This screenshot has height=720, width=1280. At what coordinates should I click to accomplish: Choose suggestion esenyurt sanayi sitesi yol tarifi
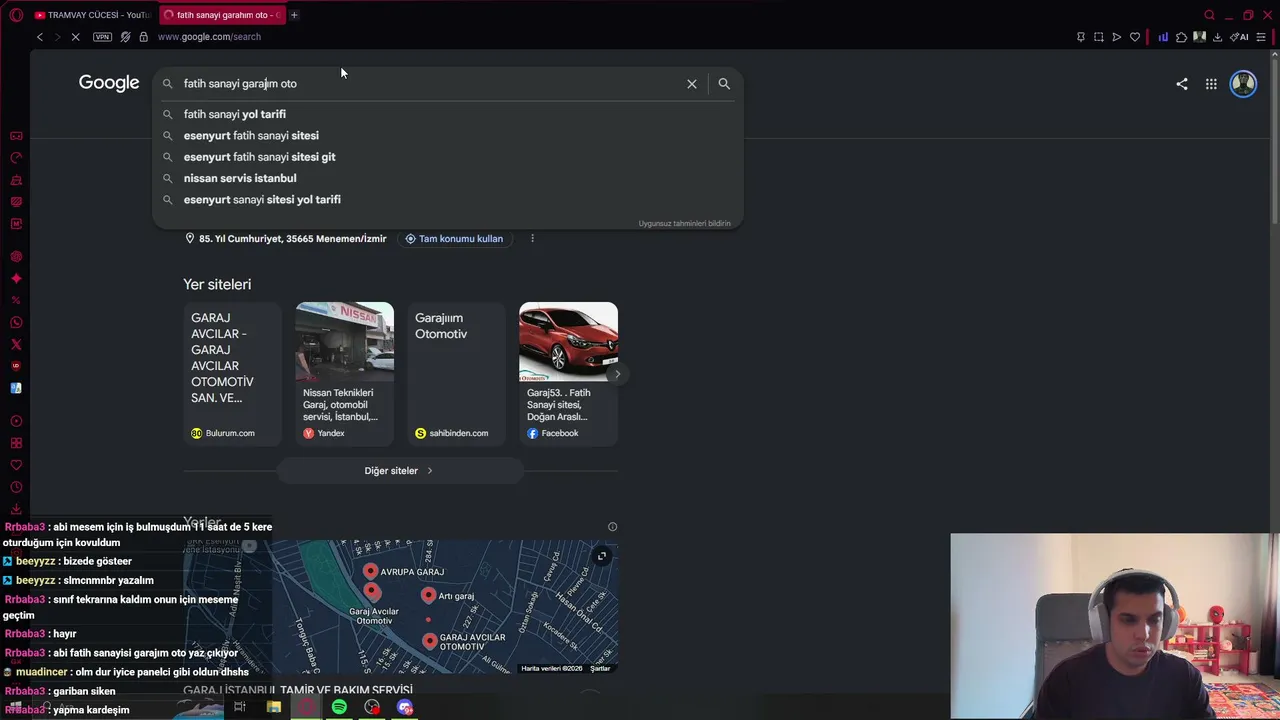pyautogui.click(x=447, y=200)
